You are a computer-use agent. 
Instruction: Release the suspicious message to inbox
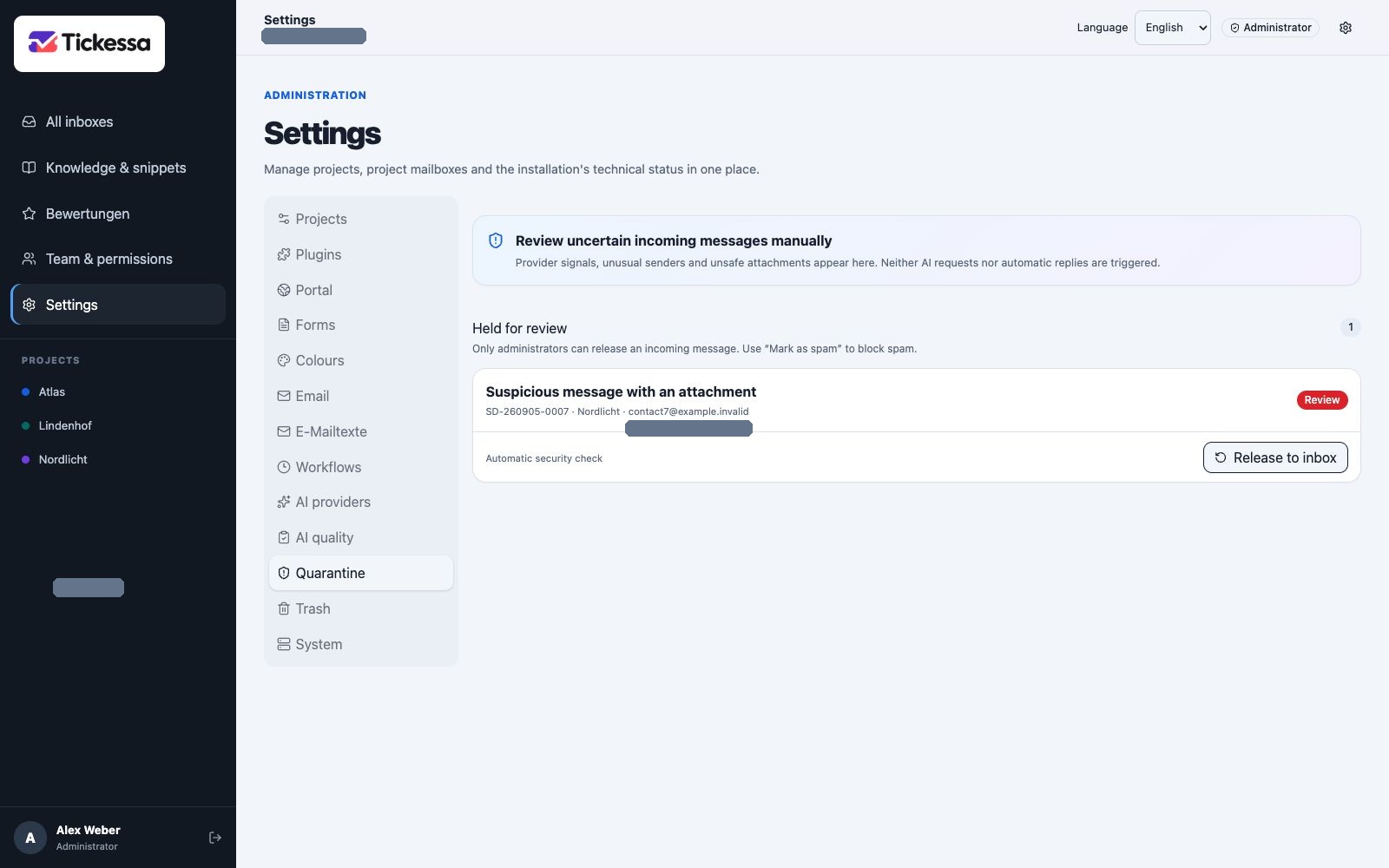pos(1275,457)
